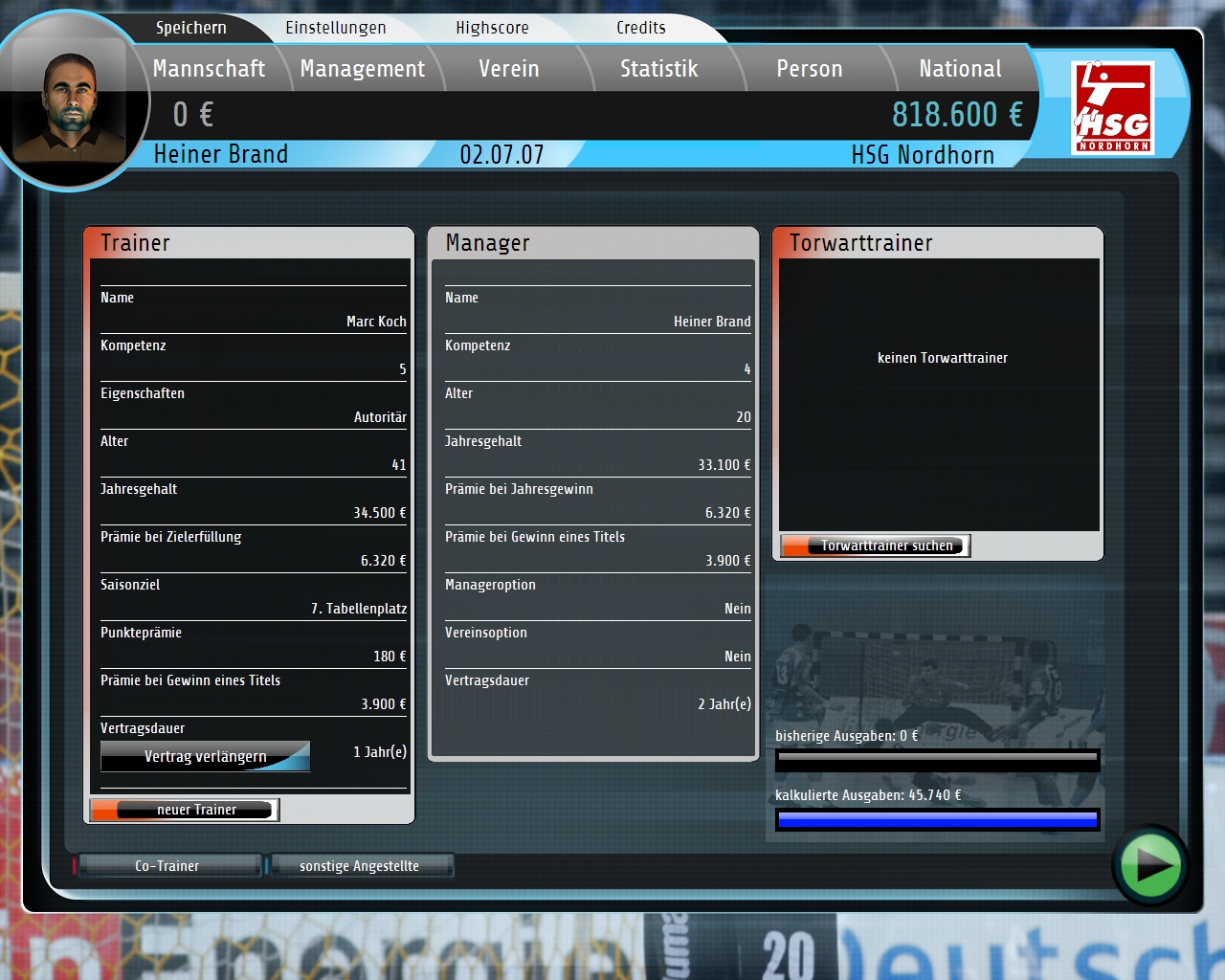Show the Credits
The width and height of the screenshot is (1225, 980).
point(640,28)
